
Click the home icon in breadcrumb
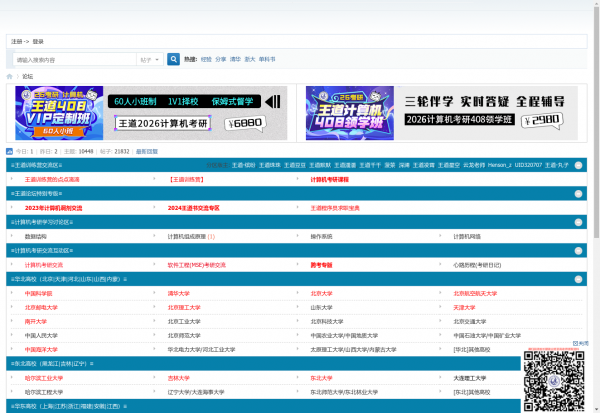pyautogui.click(x=11, y=76)
